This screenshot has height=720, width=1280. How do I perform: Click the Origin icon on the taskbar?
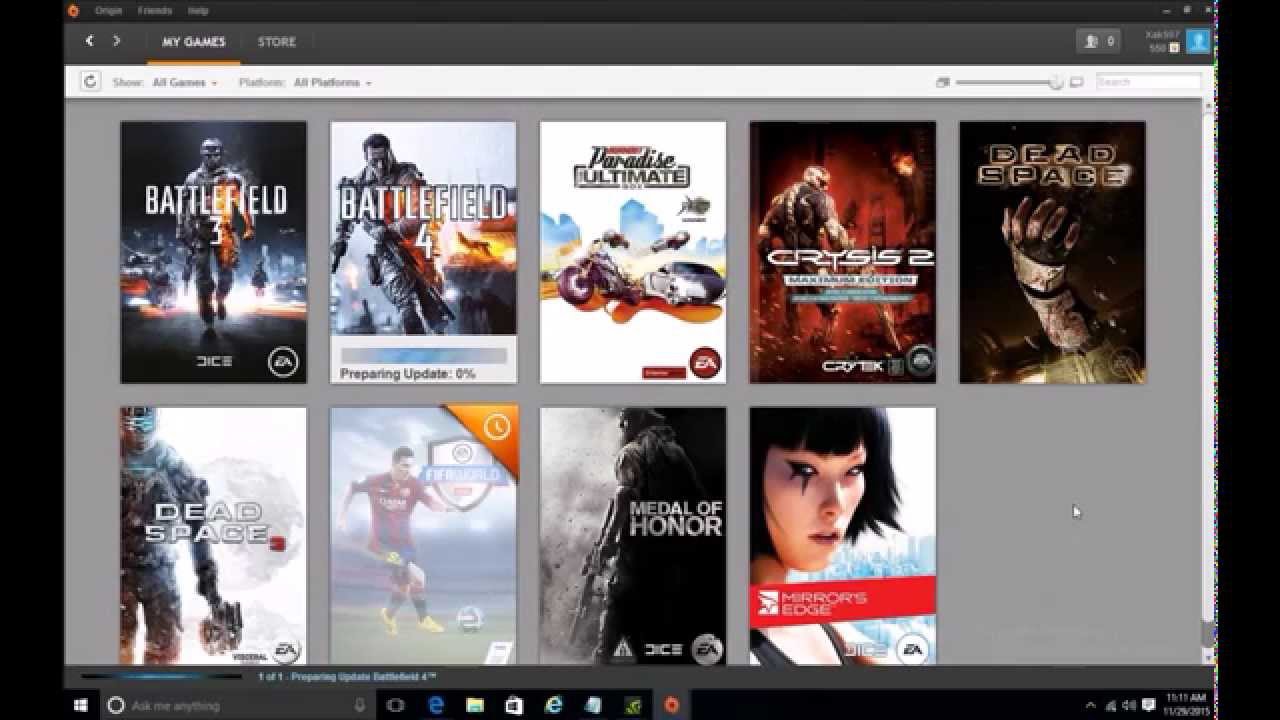[x=672, y=705]
